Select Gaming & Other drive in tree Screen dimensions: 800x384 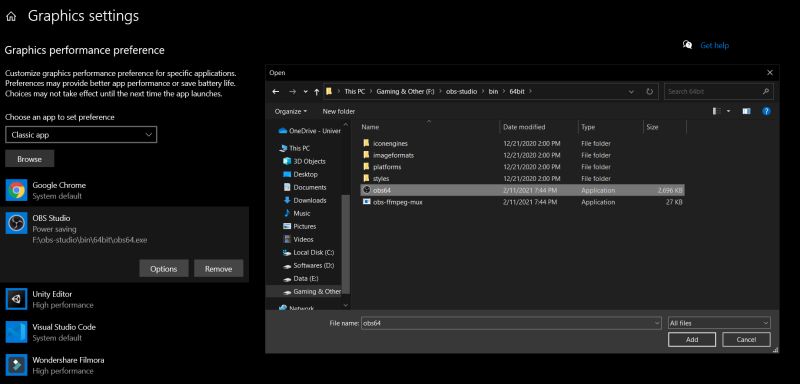[312, 292]
